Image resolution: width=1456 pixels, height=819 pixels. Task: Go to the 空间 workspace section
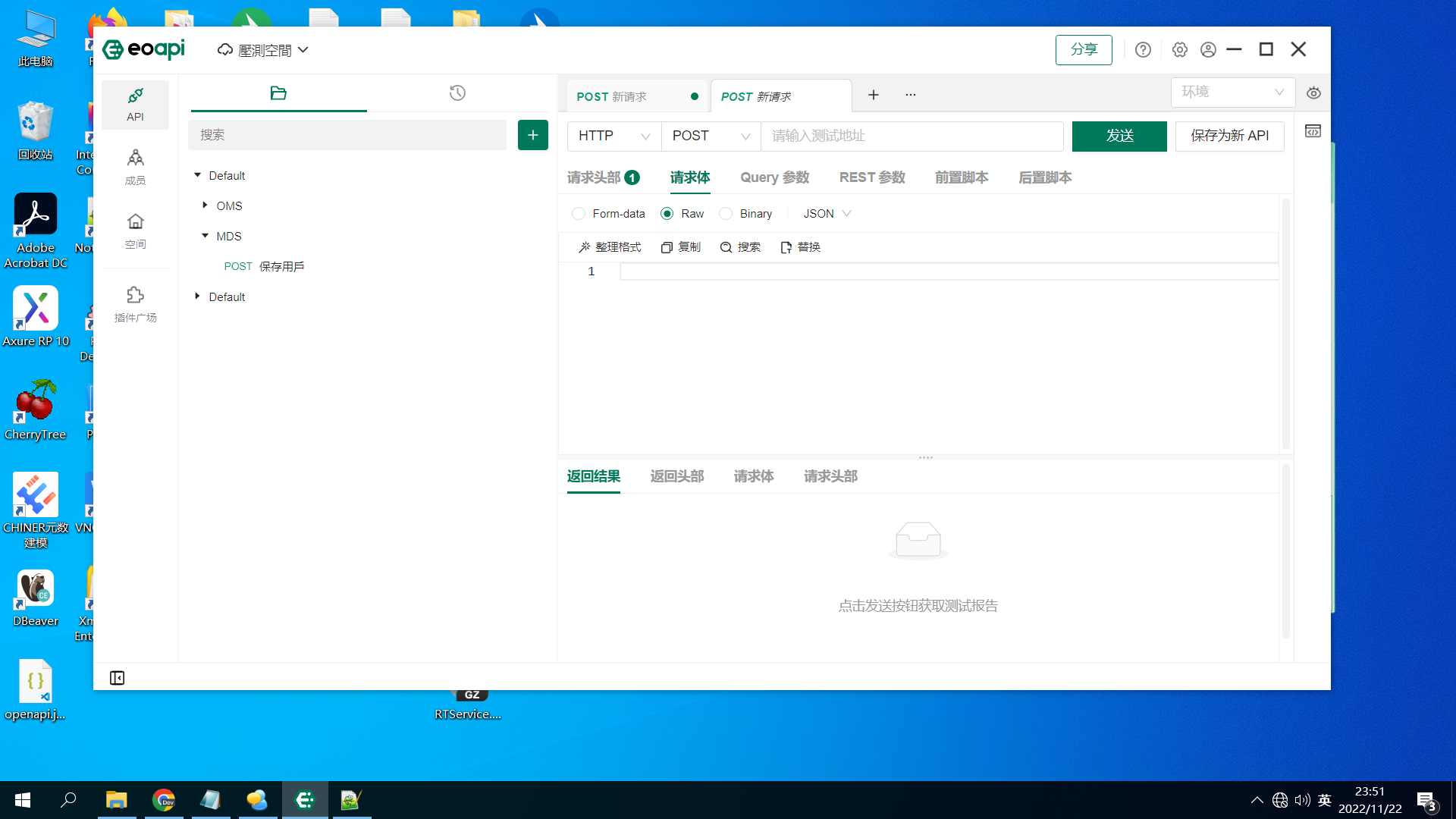tap(135, 229)
